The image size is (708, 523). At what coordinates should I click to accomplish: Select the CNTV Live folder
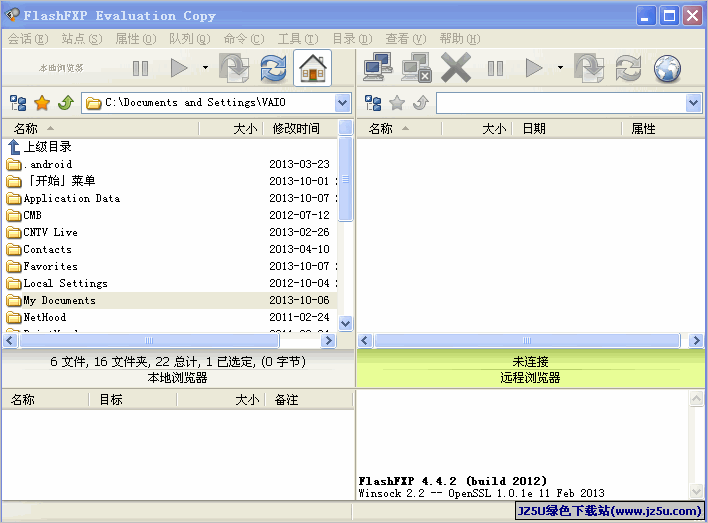point(42,232)
